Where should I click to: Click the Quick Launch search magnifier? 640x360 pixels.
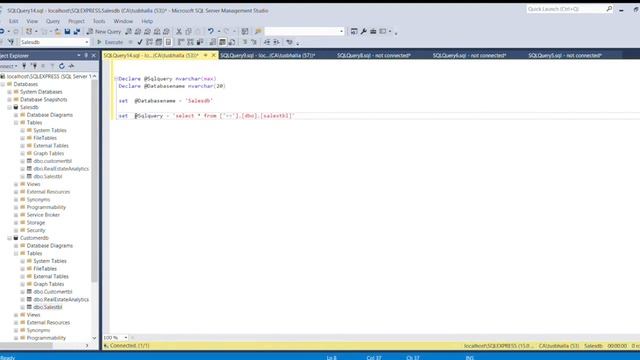(609, 9)
